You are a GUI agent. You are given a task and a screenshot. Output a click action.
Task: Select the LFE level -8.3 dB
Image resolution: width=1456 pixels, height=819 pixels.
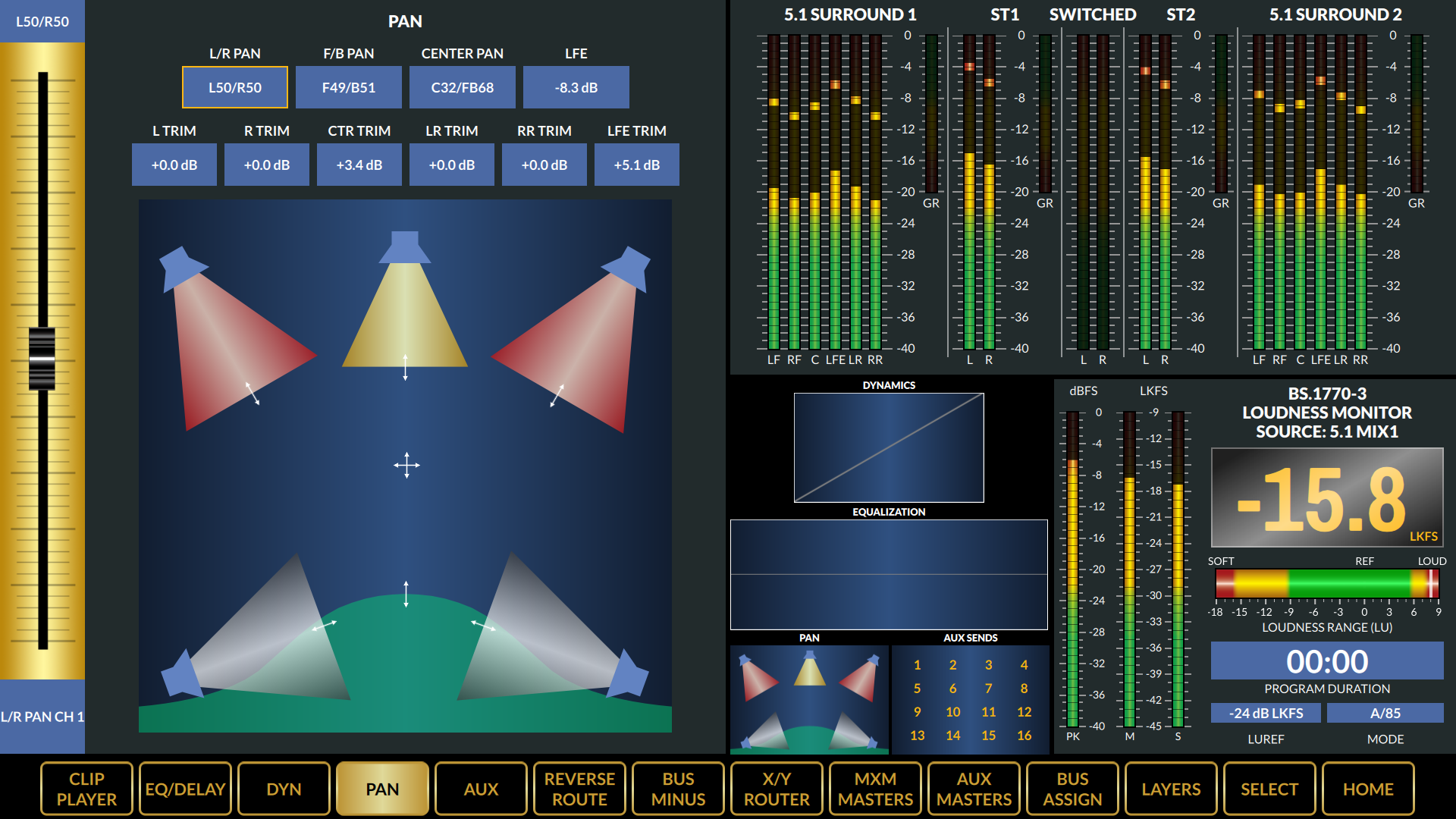(576, 87)
